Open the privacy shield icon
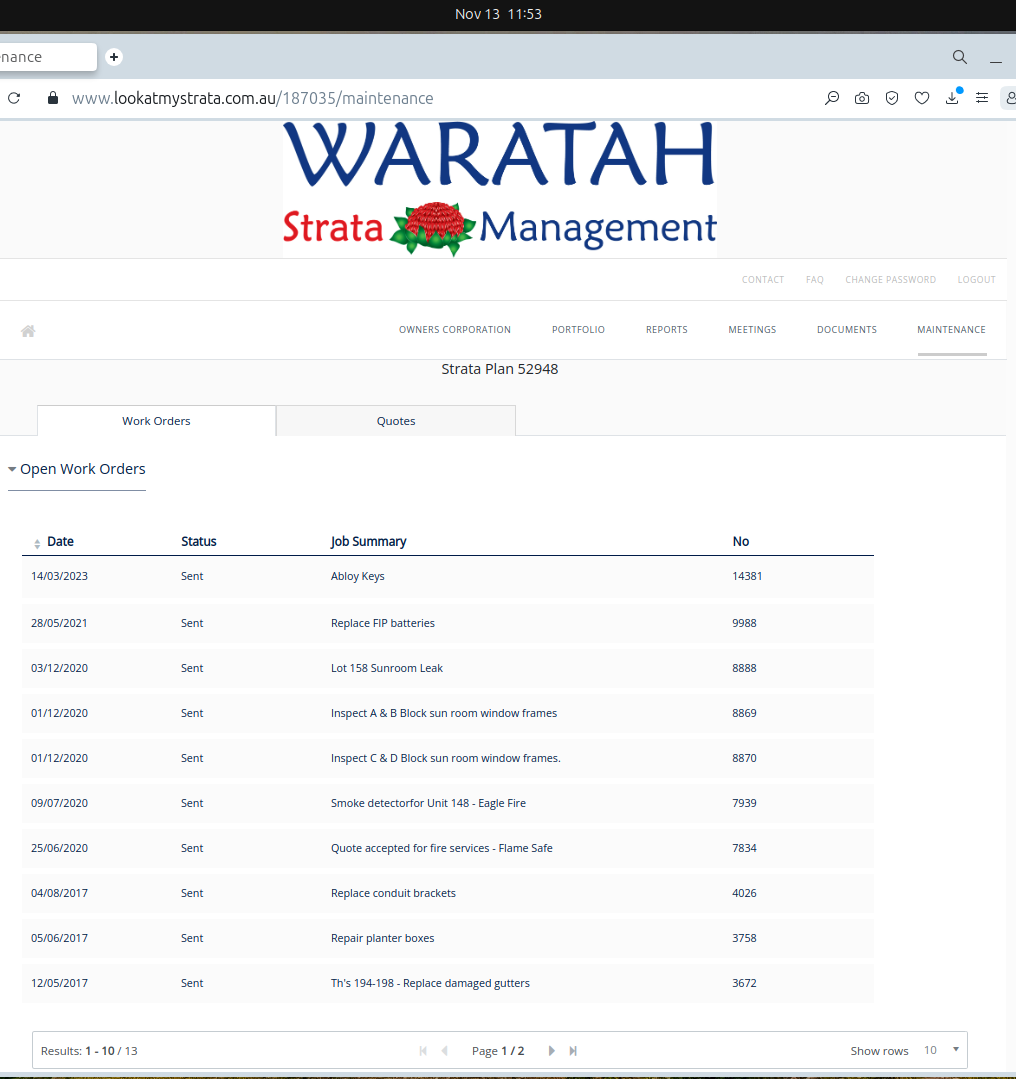The height and width of the screenshot is (1079, 1016). 892,98
